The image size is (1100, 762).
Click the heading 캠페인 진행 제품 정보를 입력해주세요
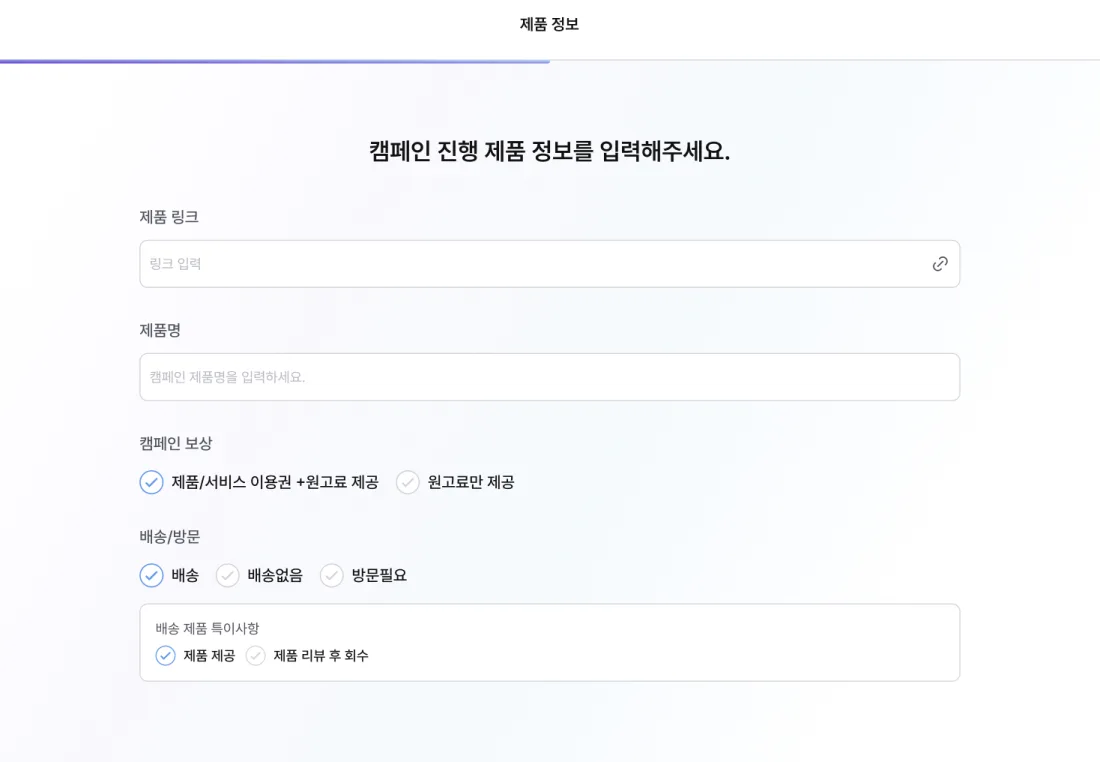[x=549, y=151]
